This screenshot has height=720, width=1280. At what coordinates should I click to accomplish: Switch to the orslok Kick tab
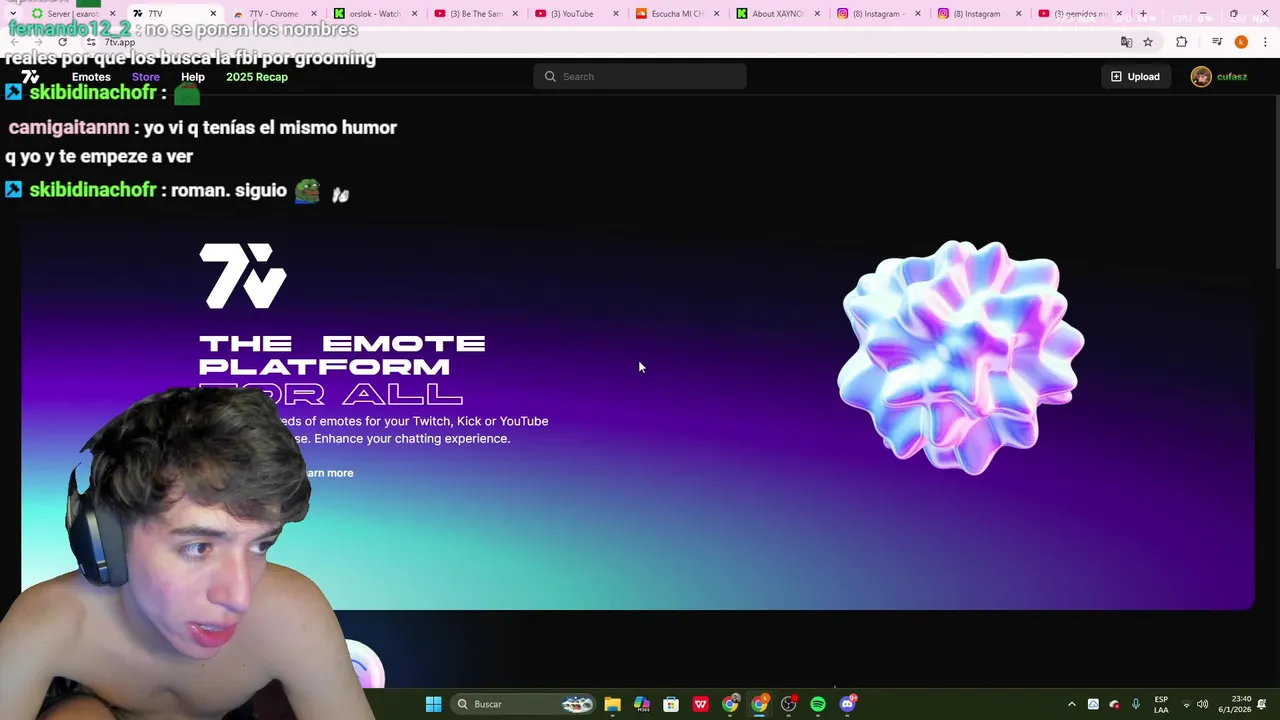tap(374, 14)
